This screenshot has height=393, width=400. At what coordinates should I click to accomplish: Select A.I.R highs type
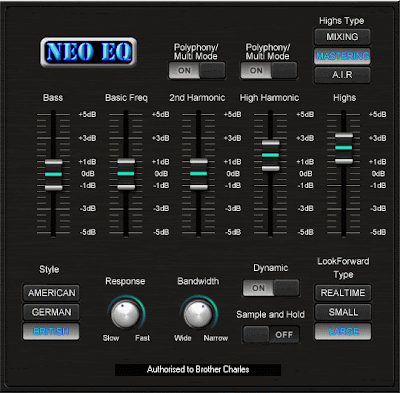pyautogui.click(x=342, y=75)
